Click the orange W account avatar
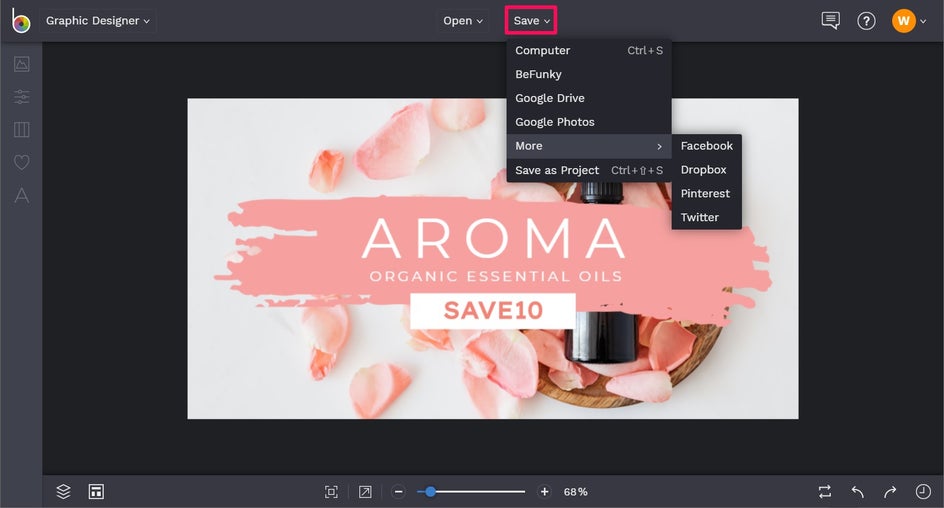The height and width of the screenshot is (508, 944). click(x=904, y=21)
